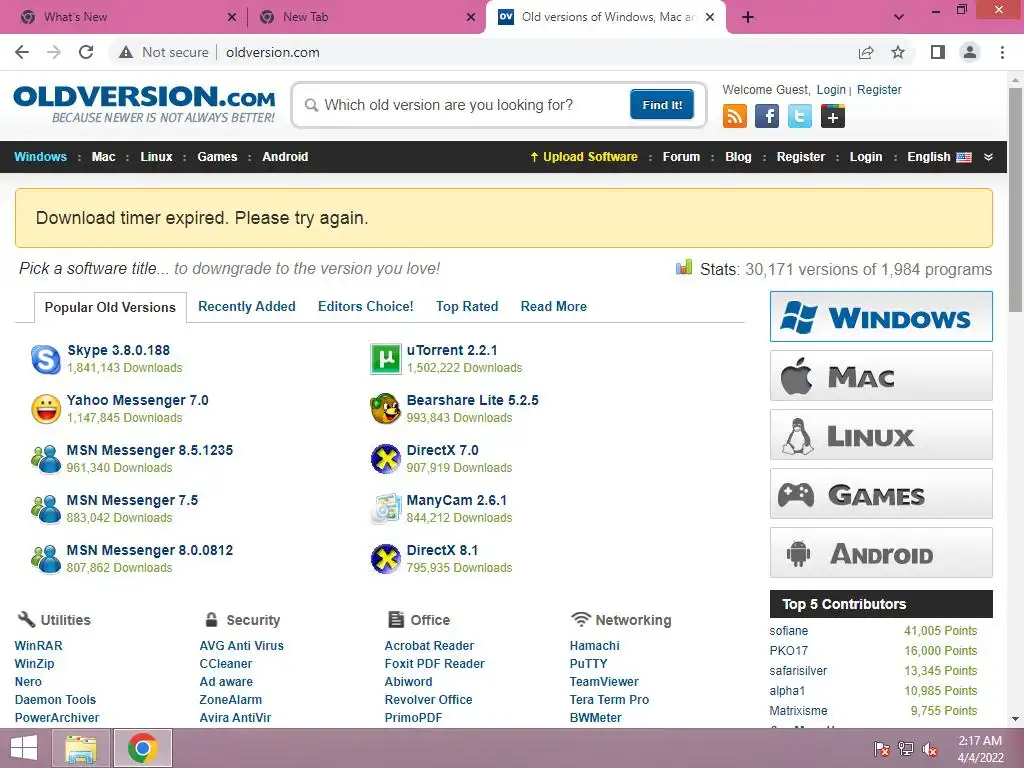Open File Explorer from the taskbar

point(81,748)
